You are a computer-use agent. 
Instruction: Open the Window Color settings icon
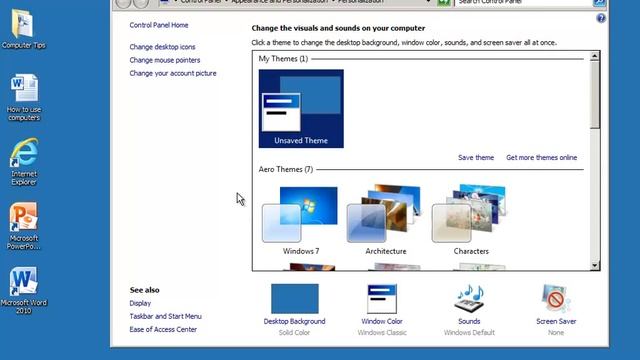click(382, 299)
